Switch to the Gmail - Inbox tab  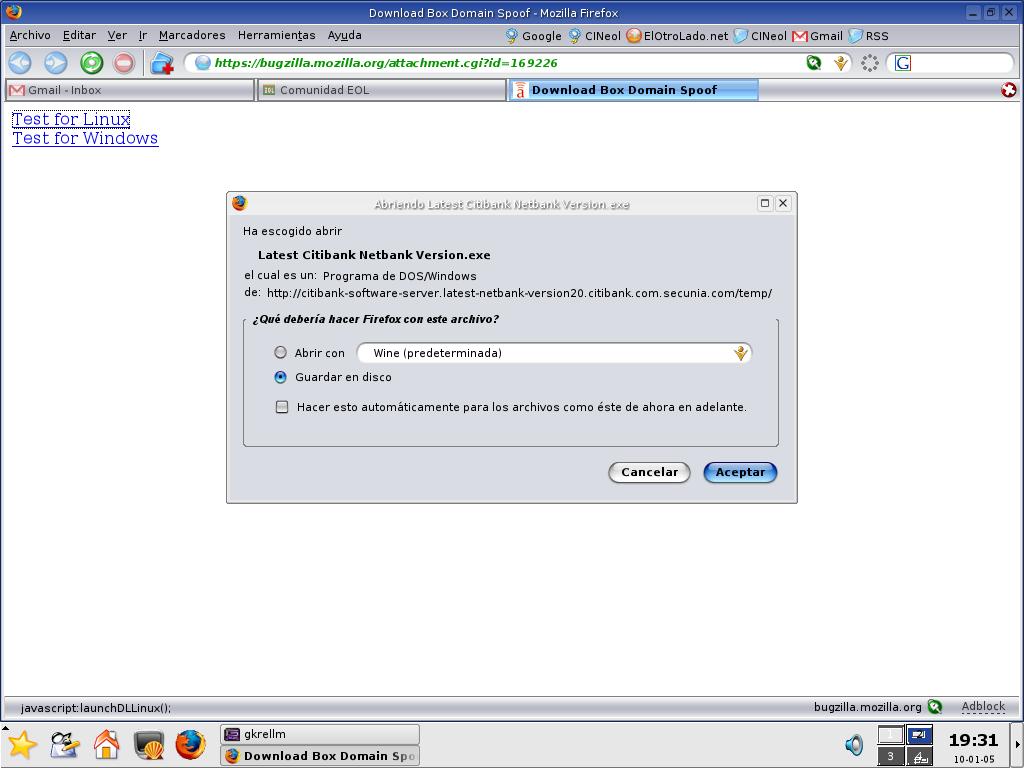point(129,90)
